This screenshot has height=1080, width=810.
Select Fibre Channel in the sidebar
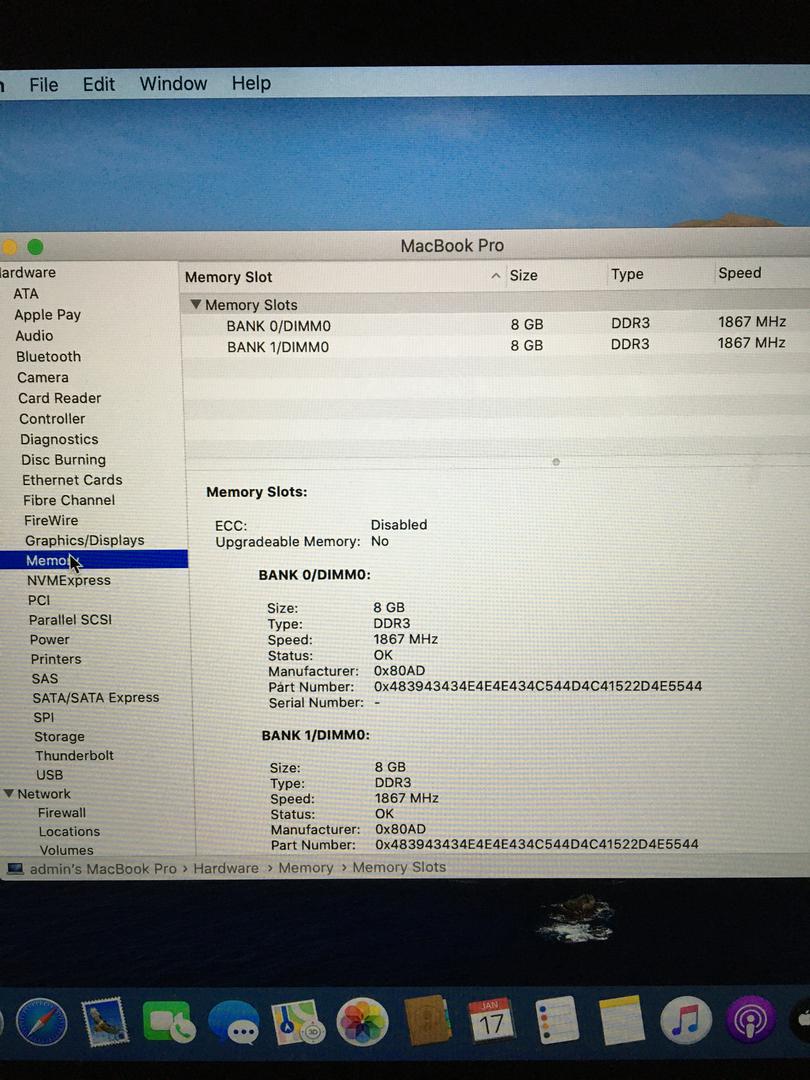tap(69, 500)
